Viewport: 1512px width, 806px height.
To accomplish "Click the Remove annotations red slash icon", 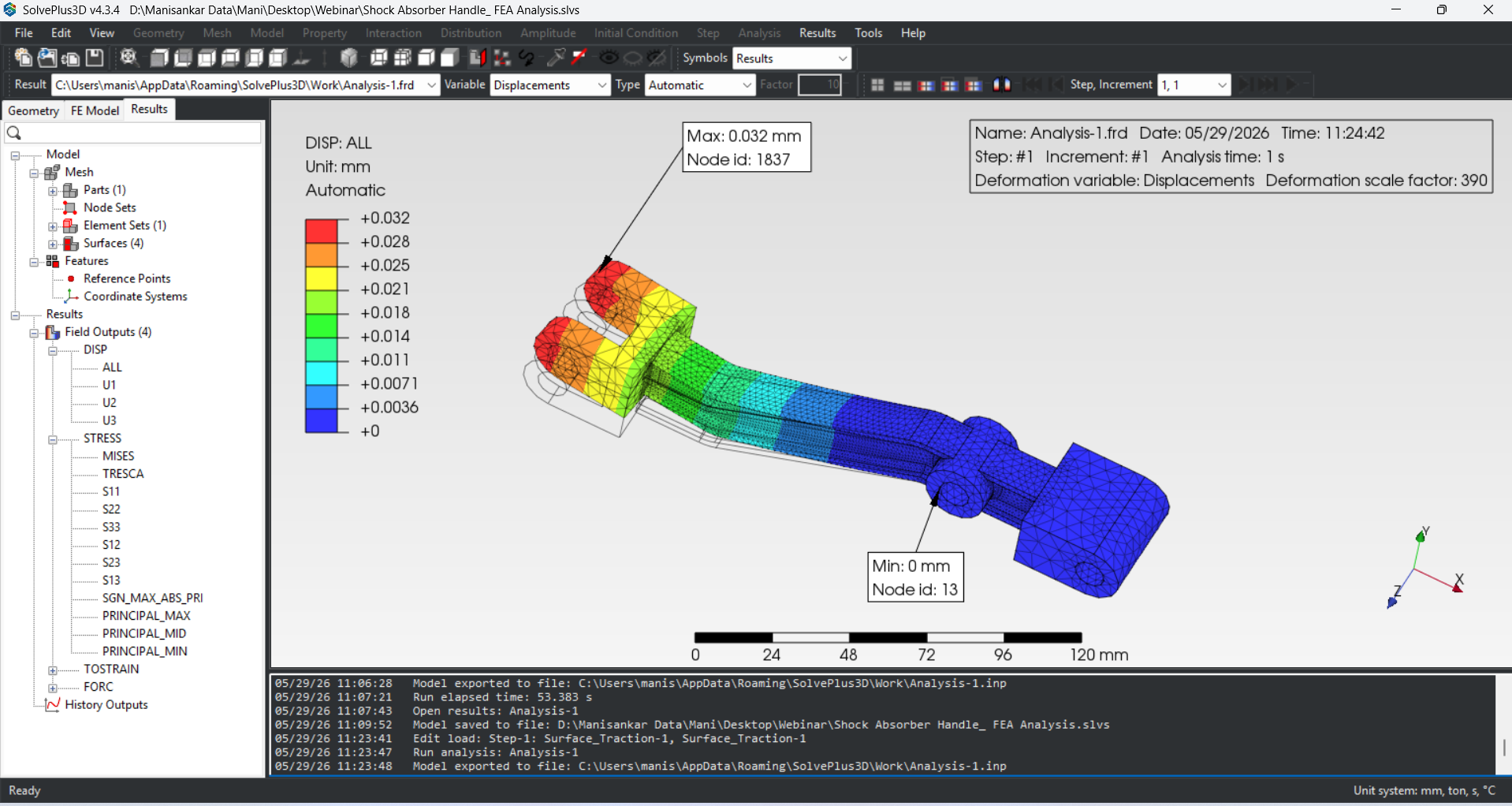I will [579, 58].
